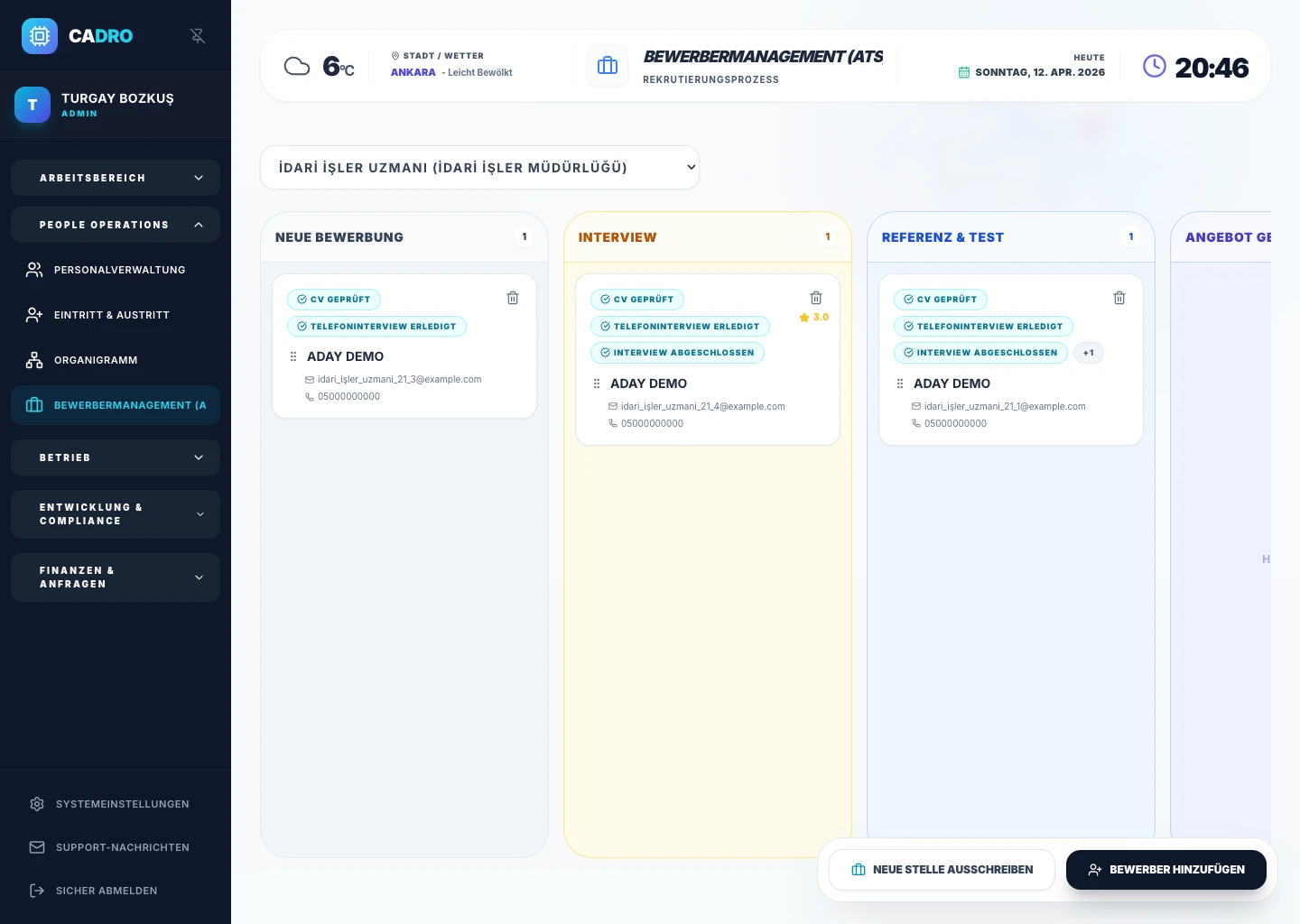Screen dimensions: 1300x924
Task: Click the clock icon next to 20:46
Action: pyautogui.click(x=1155, y=66)
